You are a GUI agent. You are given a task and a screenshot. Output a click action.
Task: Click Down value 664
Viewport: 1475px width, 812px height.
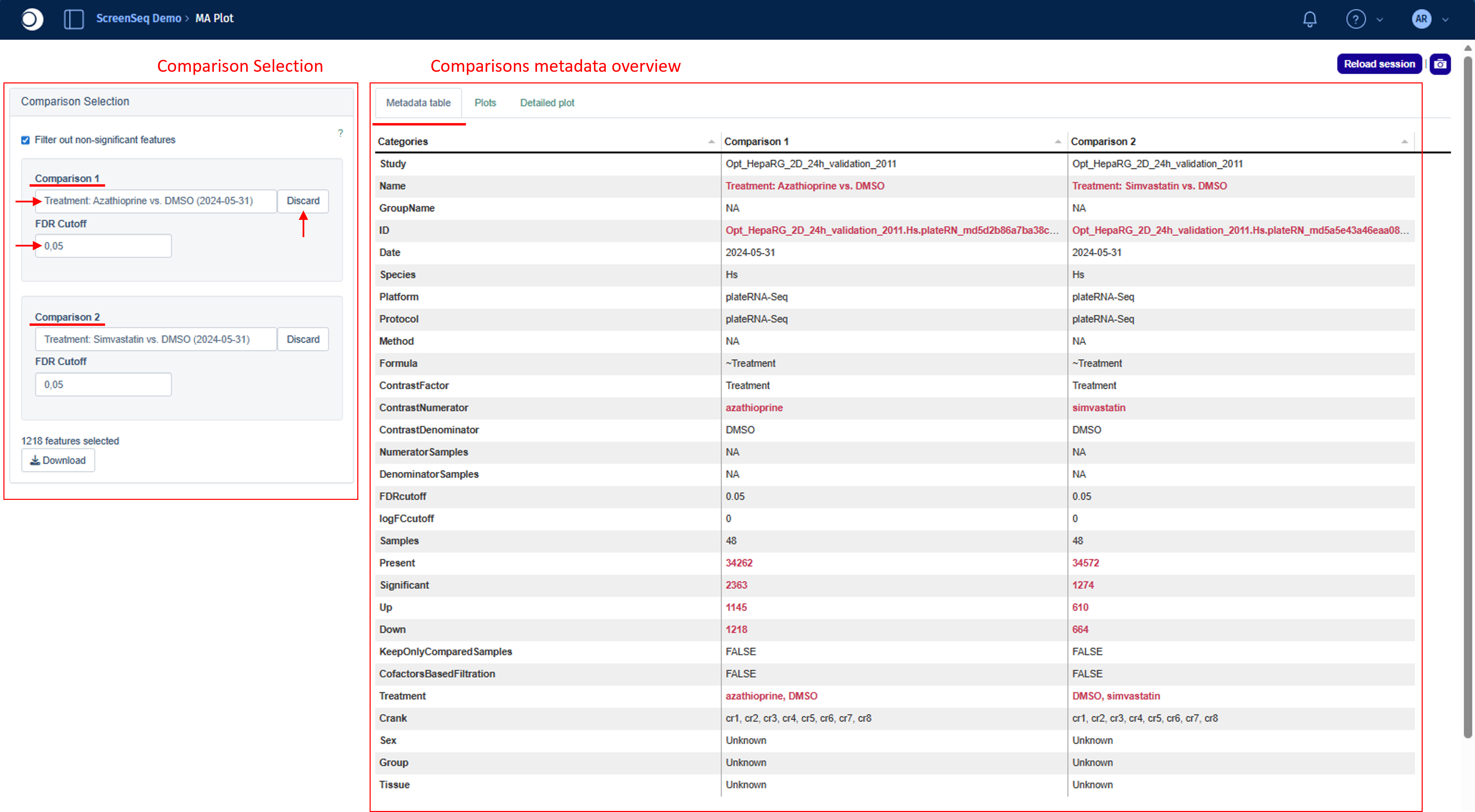tap(1080, 630)
